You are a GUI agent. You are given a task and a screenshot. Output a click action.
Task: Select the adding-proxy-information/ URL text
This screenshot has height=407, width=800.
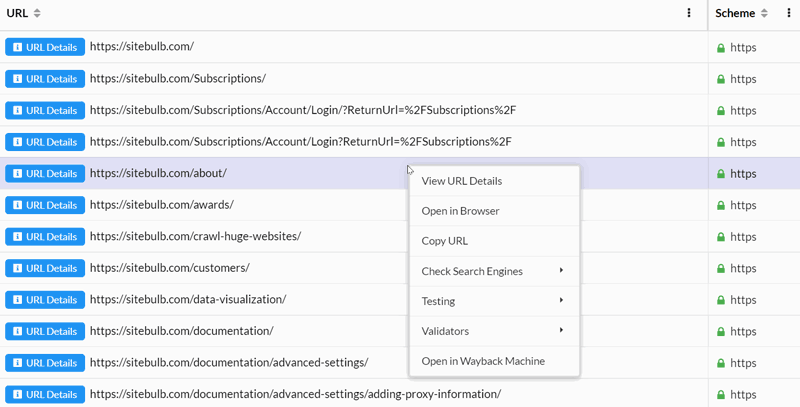(295, 395)
